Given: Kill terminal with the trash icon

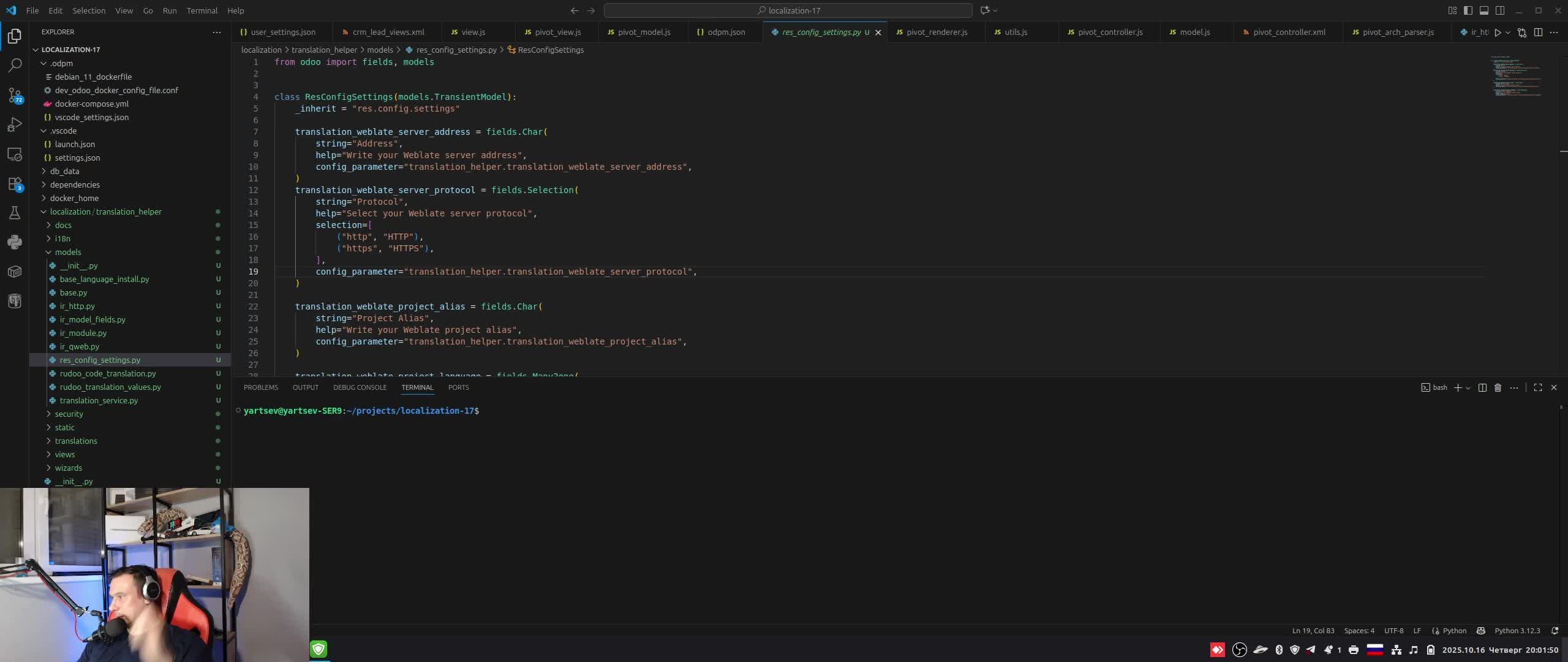Looking at the screenshot, I should coord(1498,387).
